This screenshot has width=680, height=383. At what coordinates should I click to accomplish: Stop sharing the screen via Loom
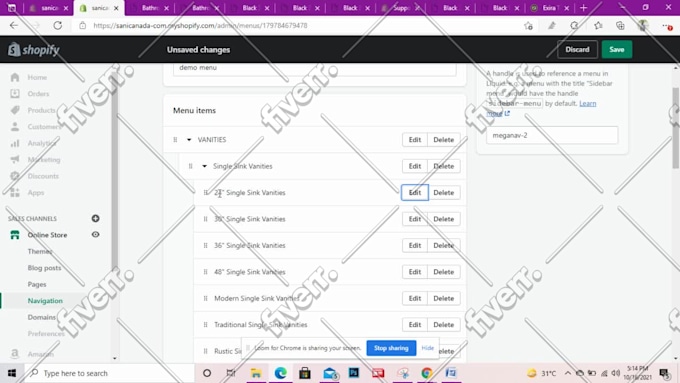point(391,348)
